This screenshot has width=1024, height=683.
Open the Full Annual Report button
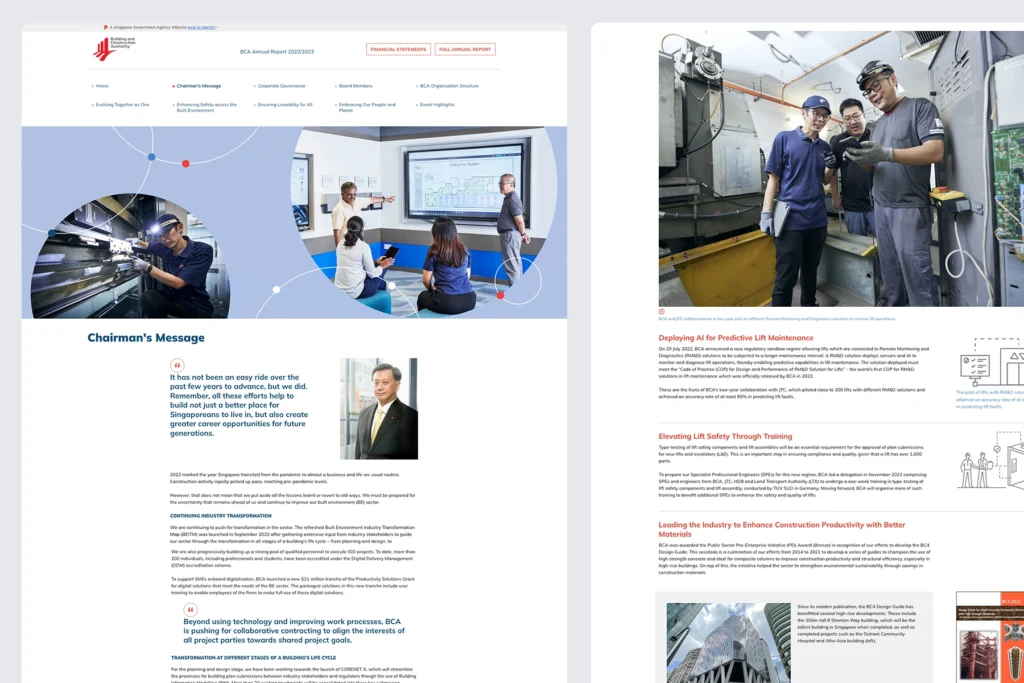click(465, 49)
